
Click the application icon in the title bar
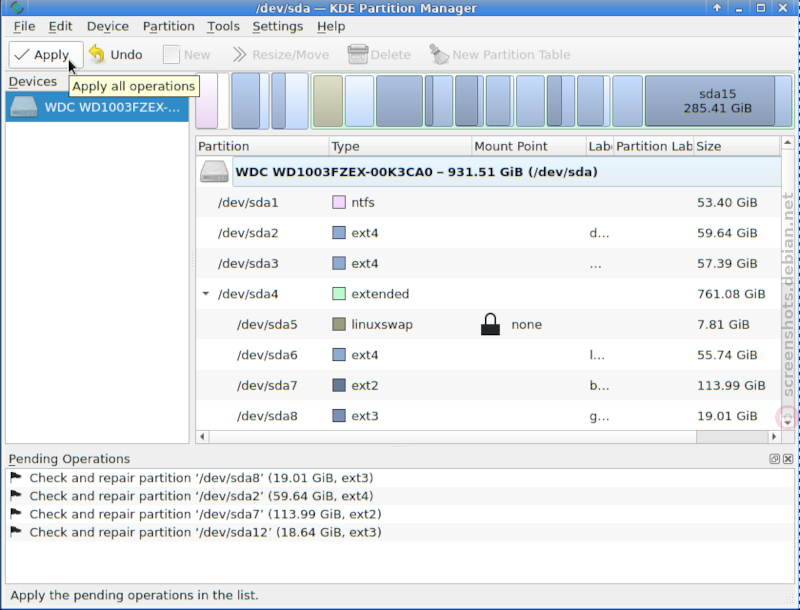(x=17, y=7)
